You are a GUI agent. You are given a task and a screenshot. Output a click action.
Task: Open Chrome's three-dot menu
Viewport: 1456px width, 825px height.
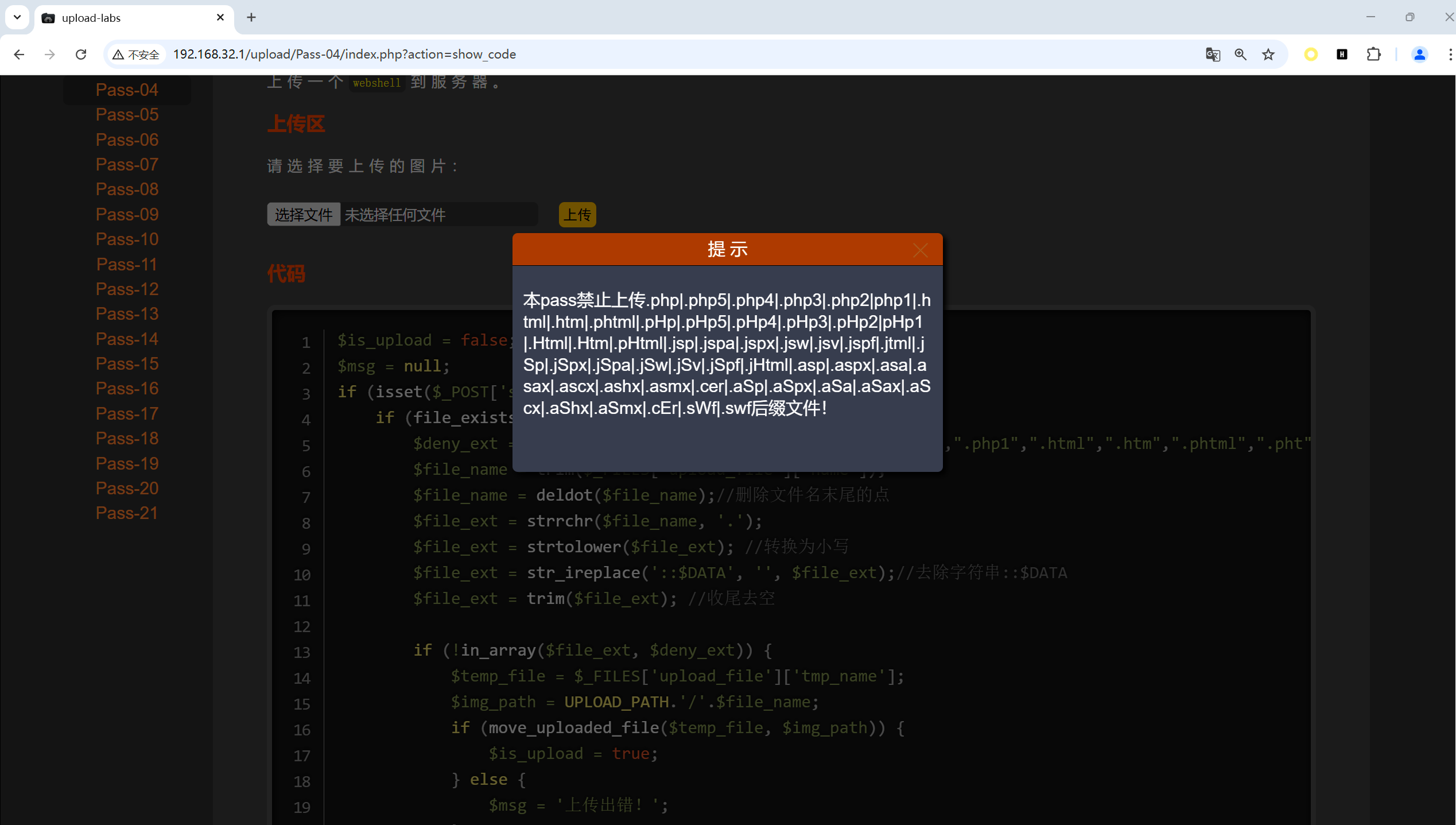point(1450,55)
